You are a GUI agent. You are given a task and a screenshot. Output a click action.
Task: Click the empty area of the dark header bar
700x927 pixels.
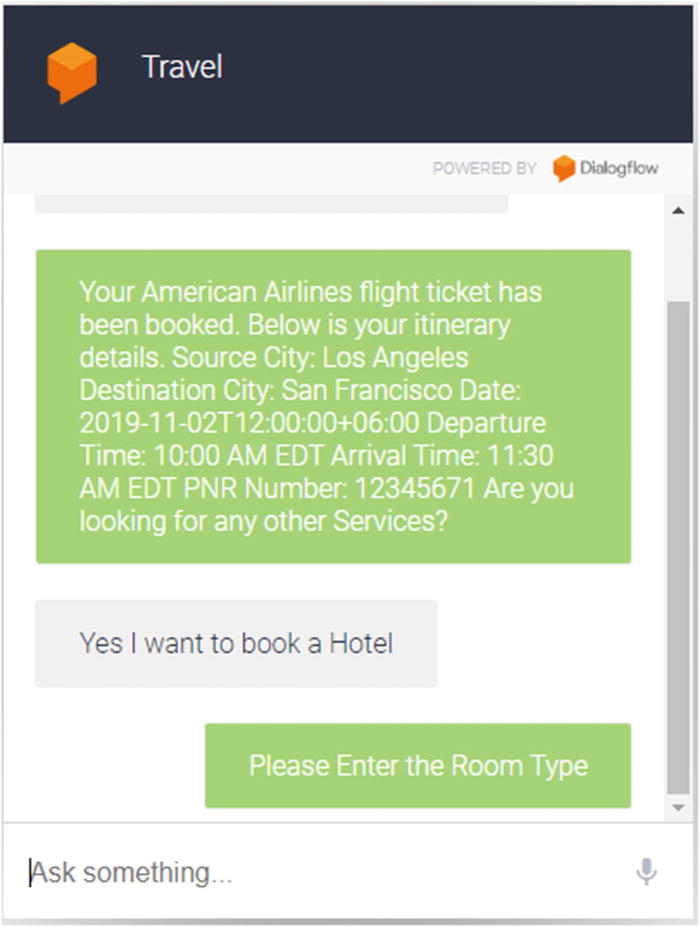pos(461,74)
